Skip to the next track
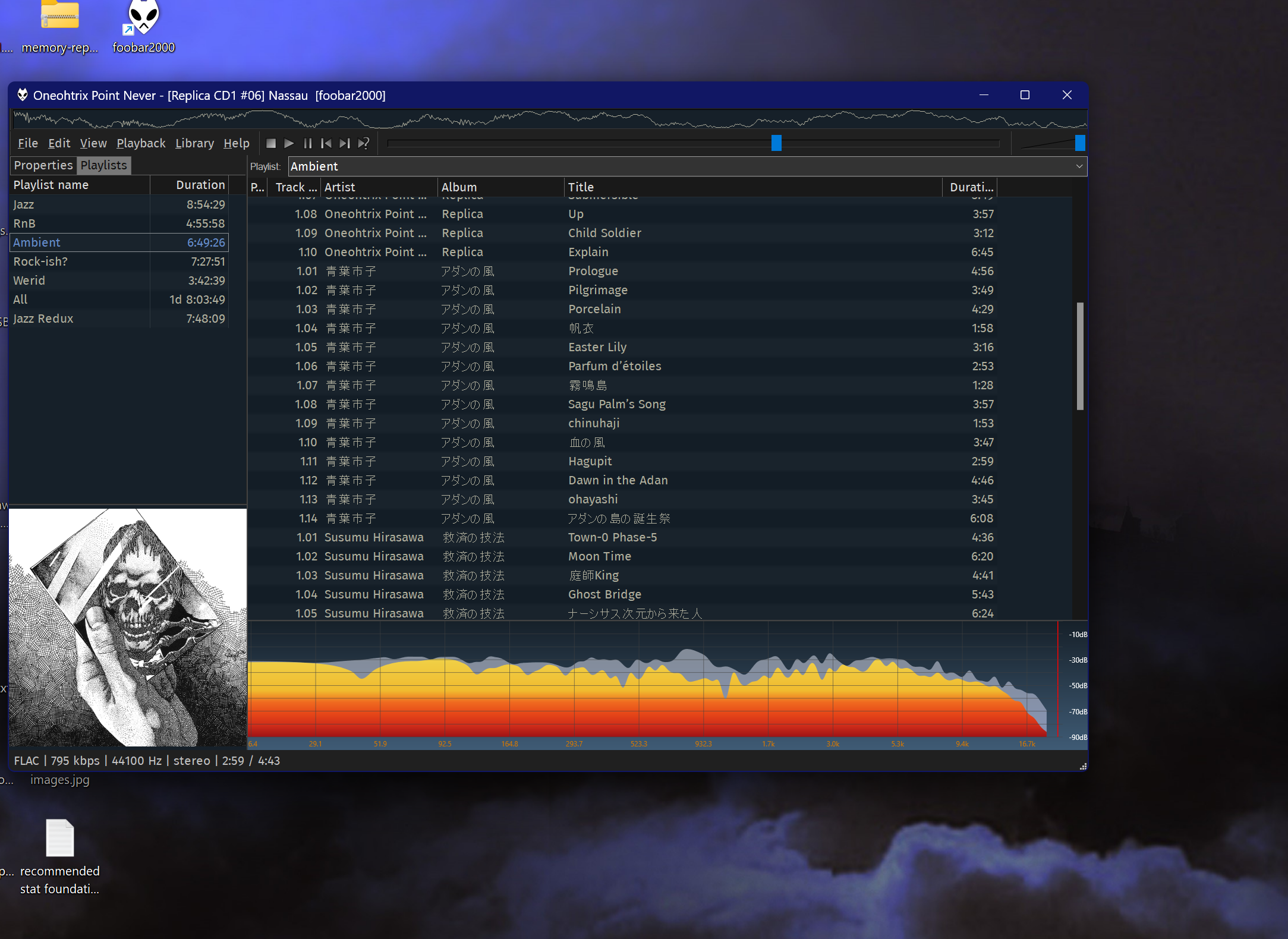Screen dimensions: 1288x939 click(x=345, y=143)
